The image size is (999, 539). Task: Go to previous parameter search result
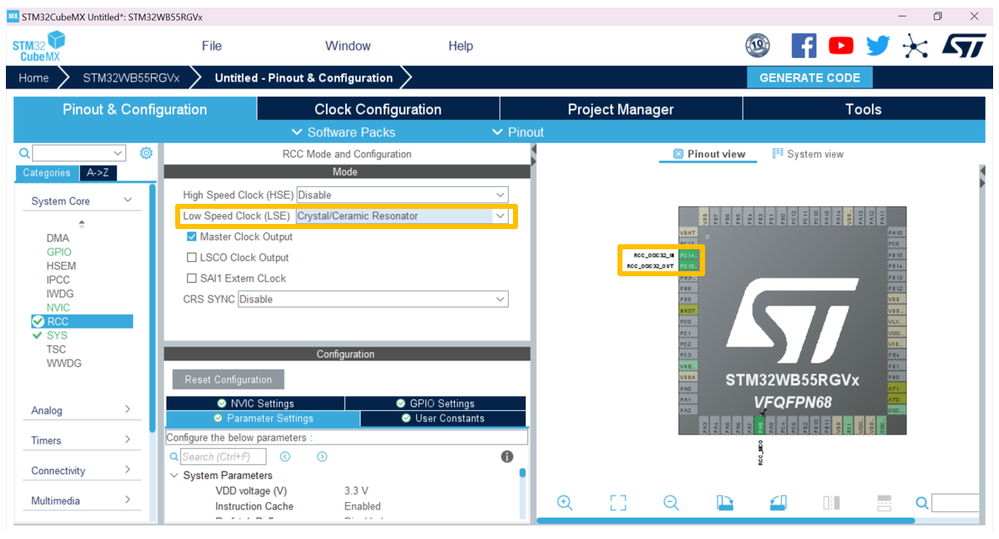[x=285, y=456]
